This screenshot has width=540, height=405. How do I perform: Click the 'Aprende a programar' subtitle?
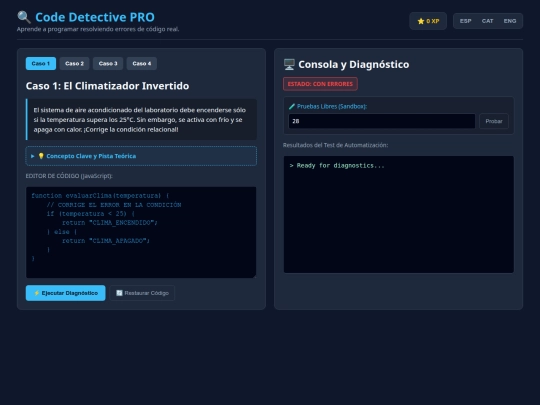[x=98, y=29]
